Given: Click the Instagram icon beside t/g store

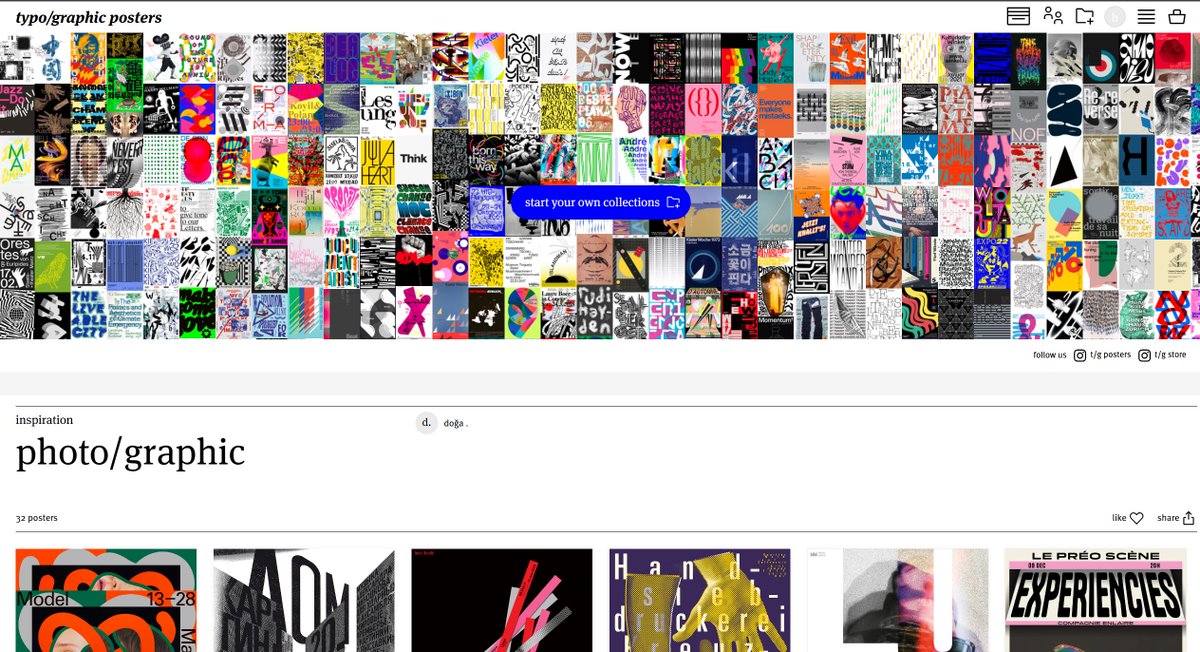Looking at the screenshot, I should 1144,355.
